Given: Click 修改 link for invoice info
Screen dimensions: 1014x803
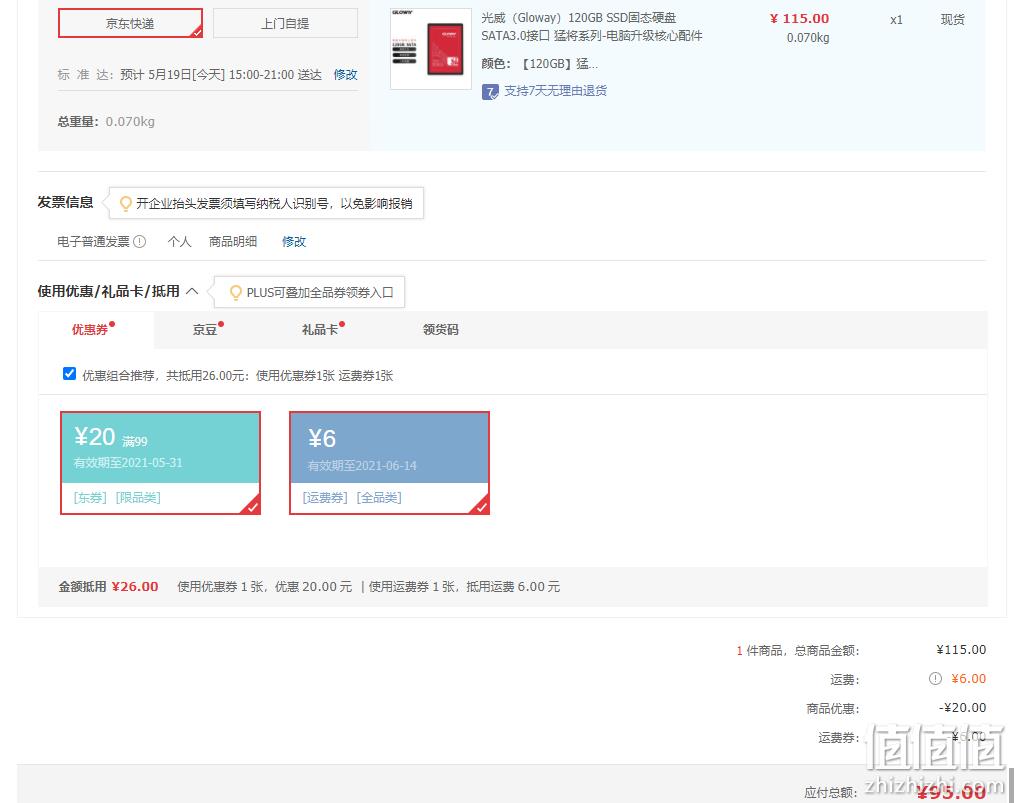Looking at the screenshot, I should coord(294,241).
